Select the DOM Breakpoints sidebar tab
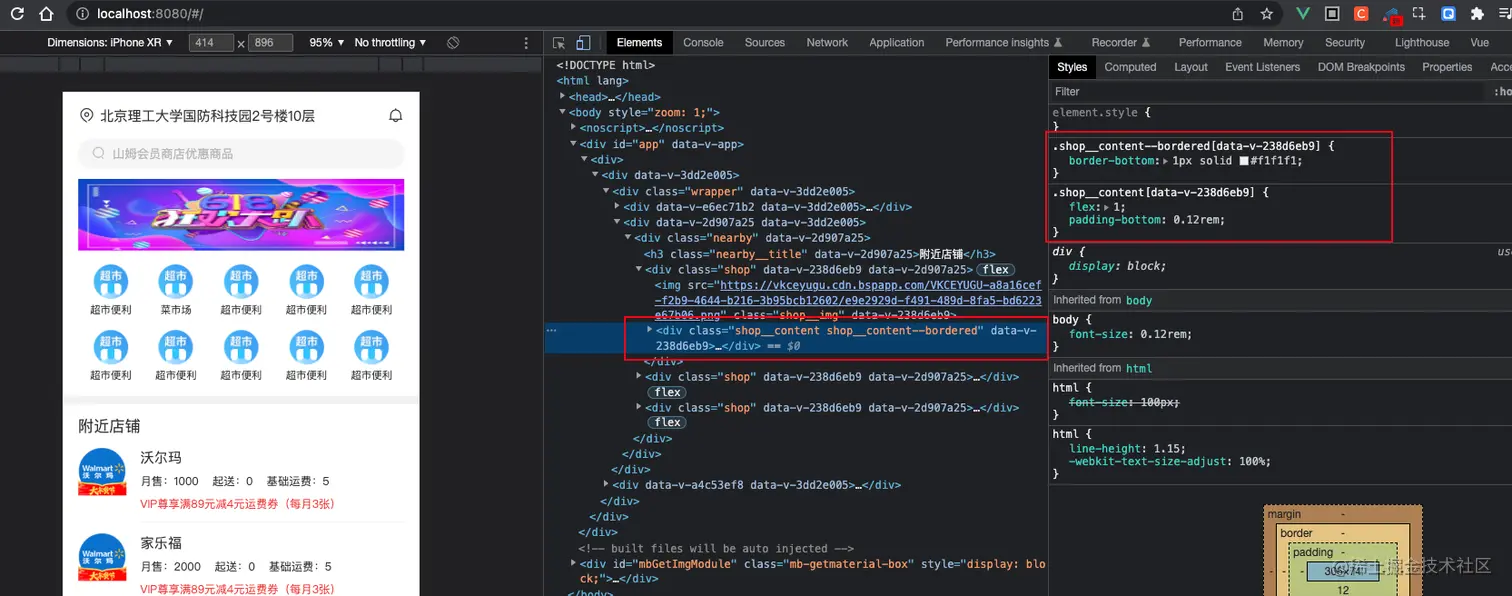This screenshot has height=596, width=1512. click(x=1361, y=67)
